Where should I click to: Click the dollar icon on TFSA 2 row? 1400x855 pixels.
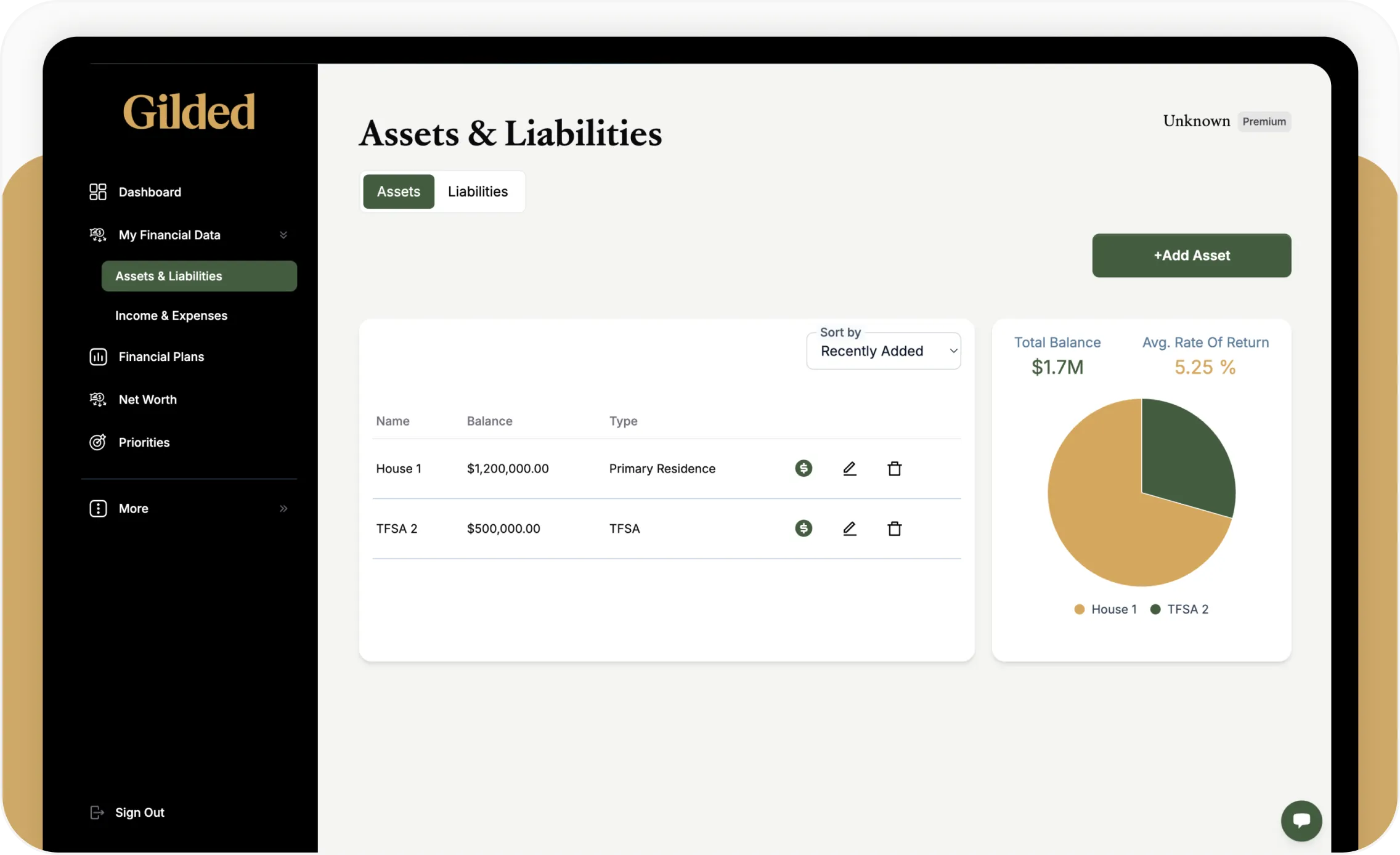click(803, 528)
